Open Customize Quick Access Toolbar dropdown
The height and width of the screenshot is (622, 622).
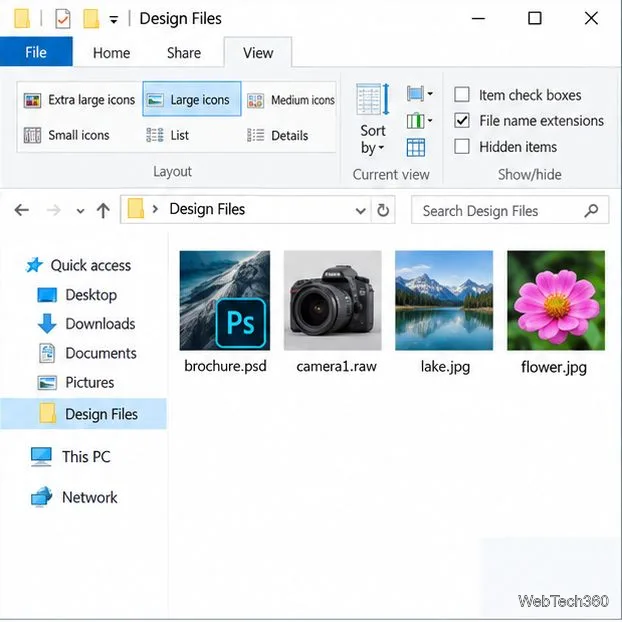coord(114,19)
